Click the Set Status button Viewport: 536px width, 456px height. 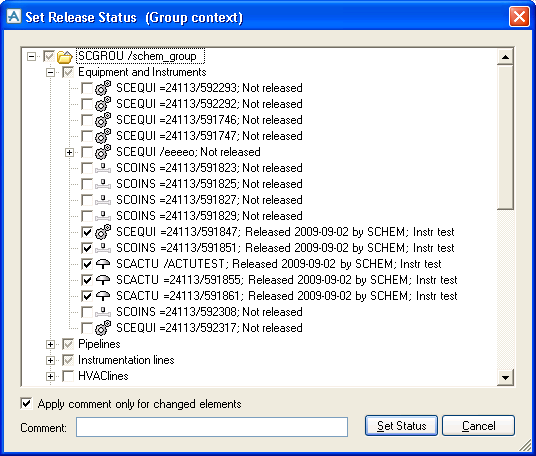pos(401,426)
